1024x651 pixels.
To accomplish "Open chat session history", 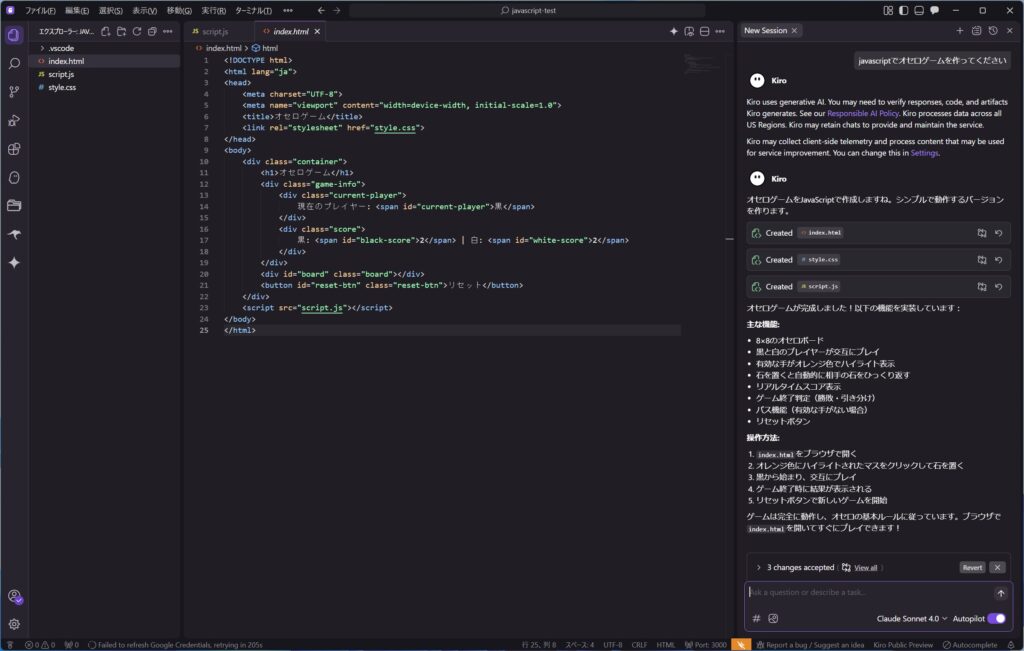I will (993, 31).
